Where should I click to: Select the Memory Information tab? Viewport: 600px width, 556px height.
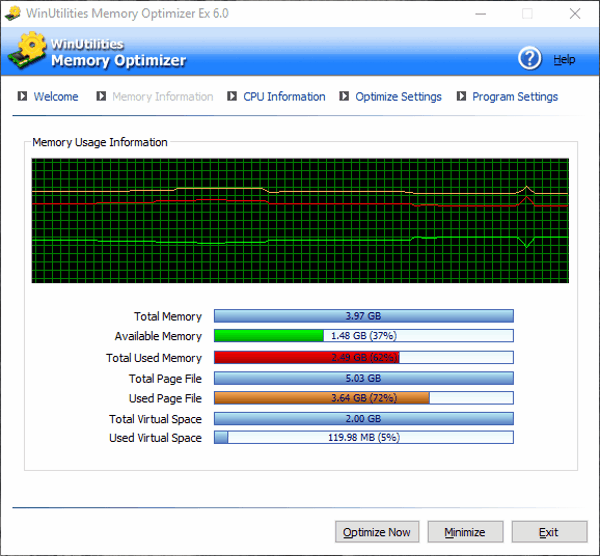click(x=163, y=96)
